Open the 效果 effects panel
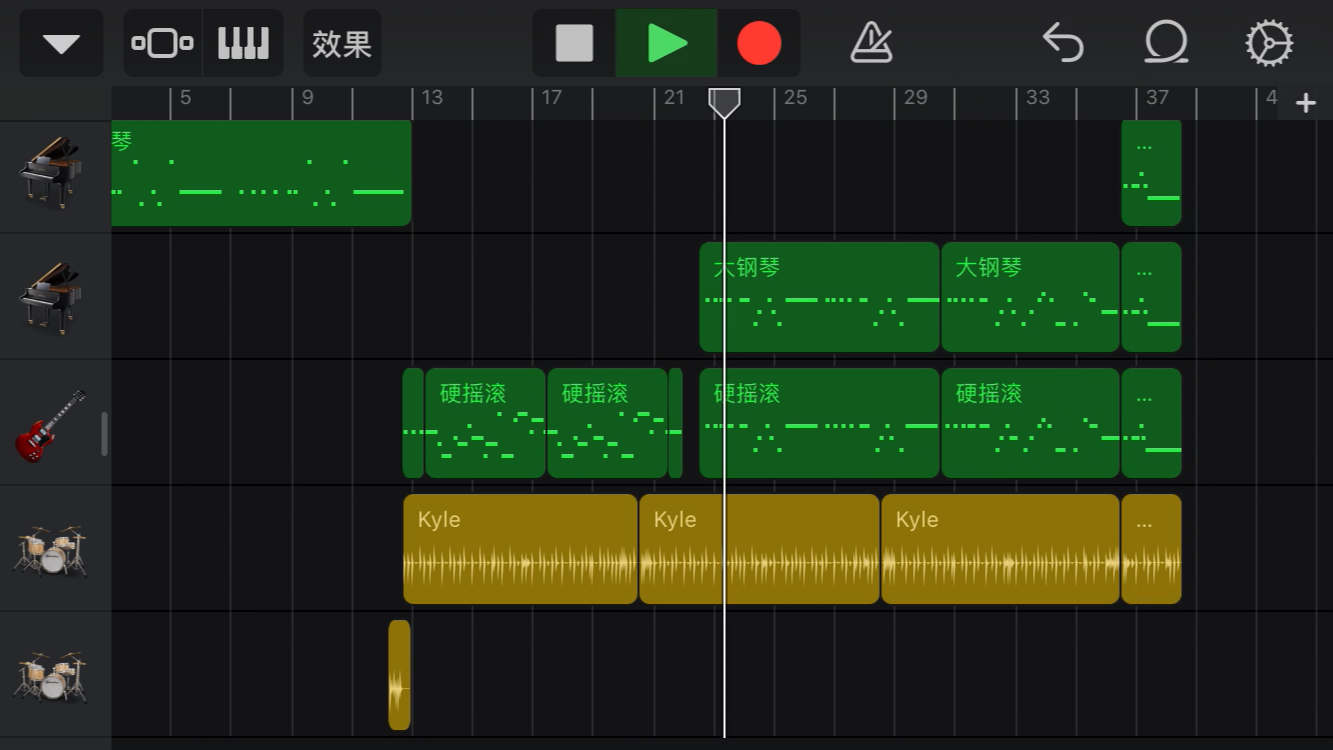This screenshot has width=1333, height=750. tap(342, 43)
